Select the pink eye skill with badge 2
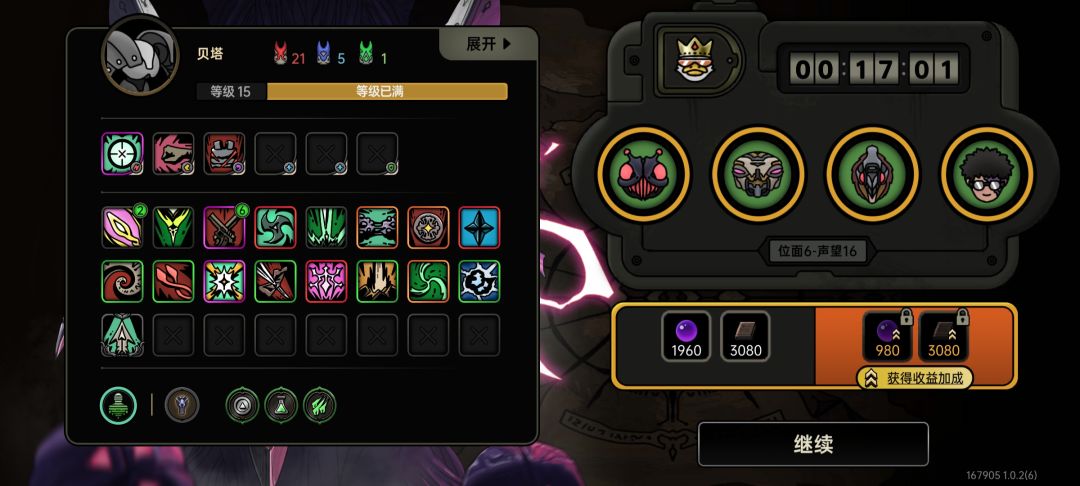The image size is (1080, 486). pyautogui.click(x=123, y=228)
